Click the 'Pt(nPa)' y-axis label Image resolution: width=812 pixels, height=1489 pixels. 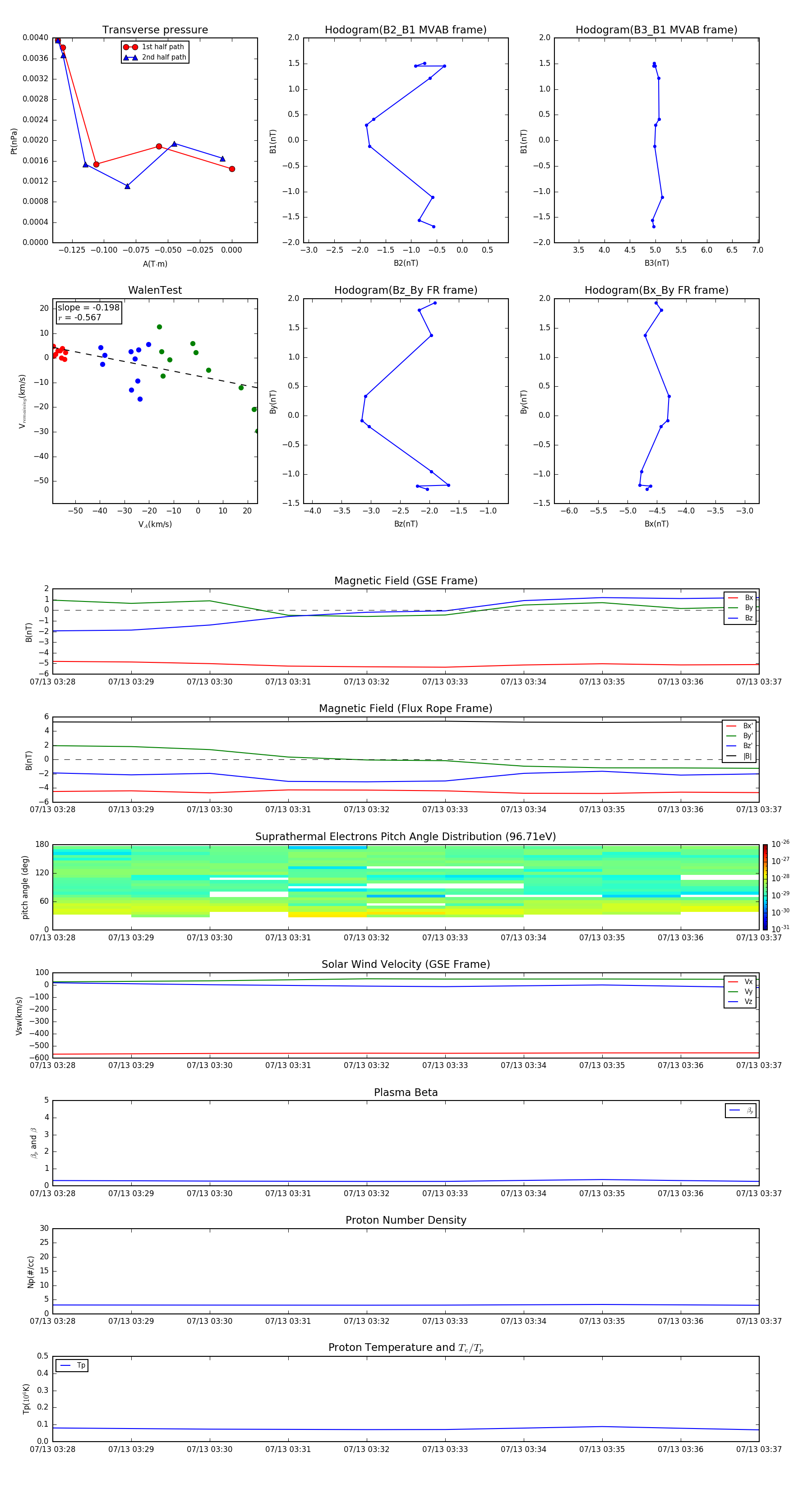[14, 141]
